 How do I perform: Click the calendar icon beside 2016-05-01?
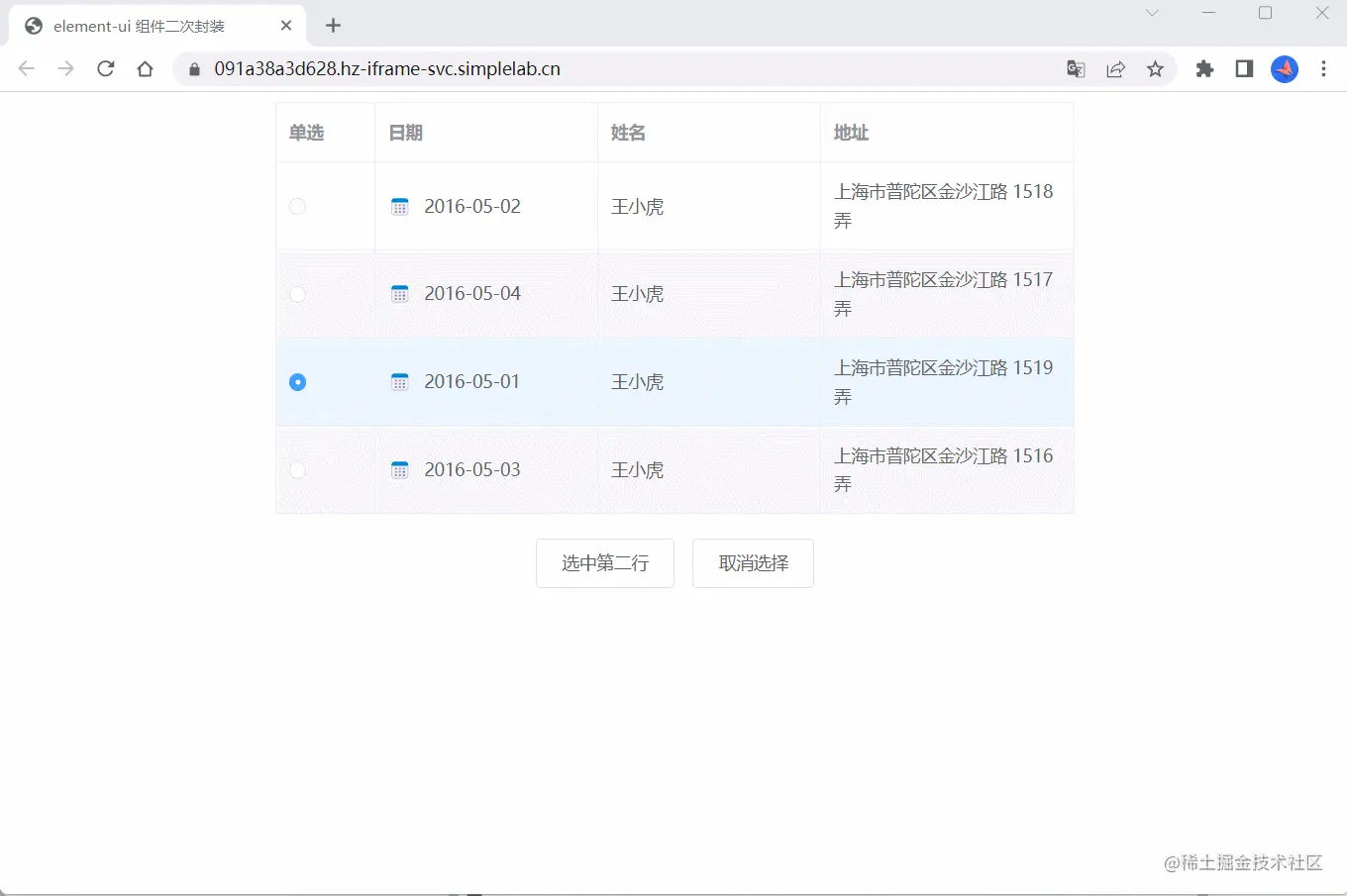coord(399,381)
